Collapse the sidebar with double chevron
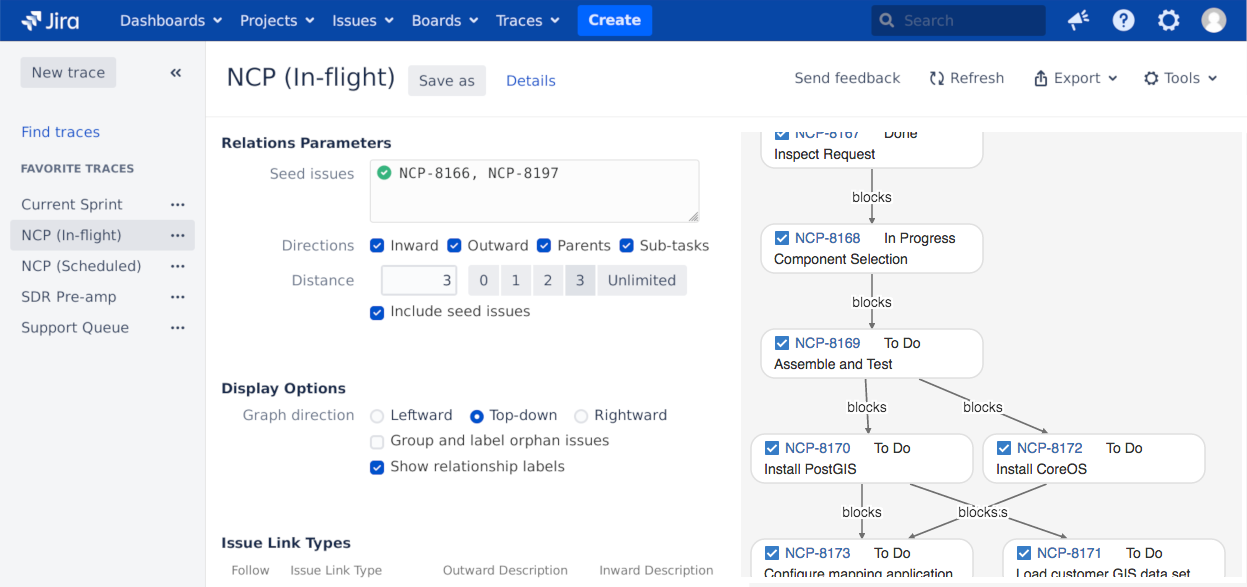This screenshot has width=1247, height=587. (x=176, y=73)
